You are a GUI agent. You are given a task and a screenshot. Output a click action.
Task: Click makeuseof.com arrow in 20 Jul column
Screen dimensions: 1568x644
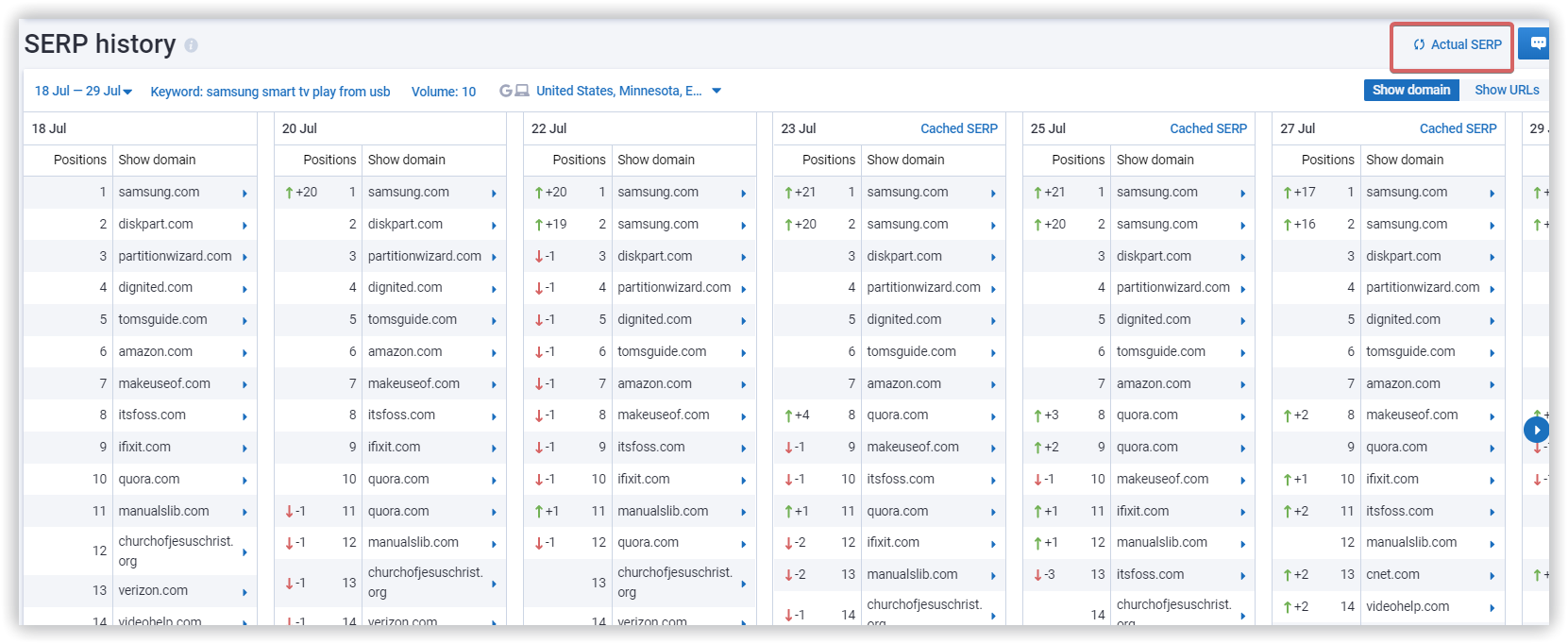coord(494,385)
